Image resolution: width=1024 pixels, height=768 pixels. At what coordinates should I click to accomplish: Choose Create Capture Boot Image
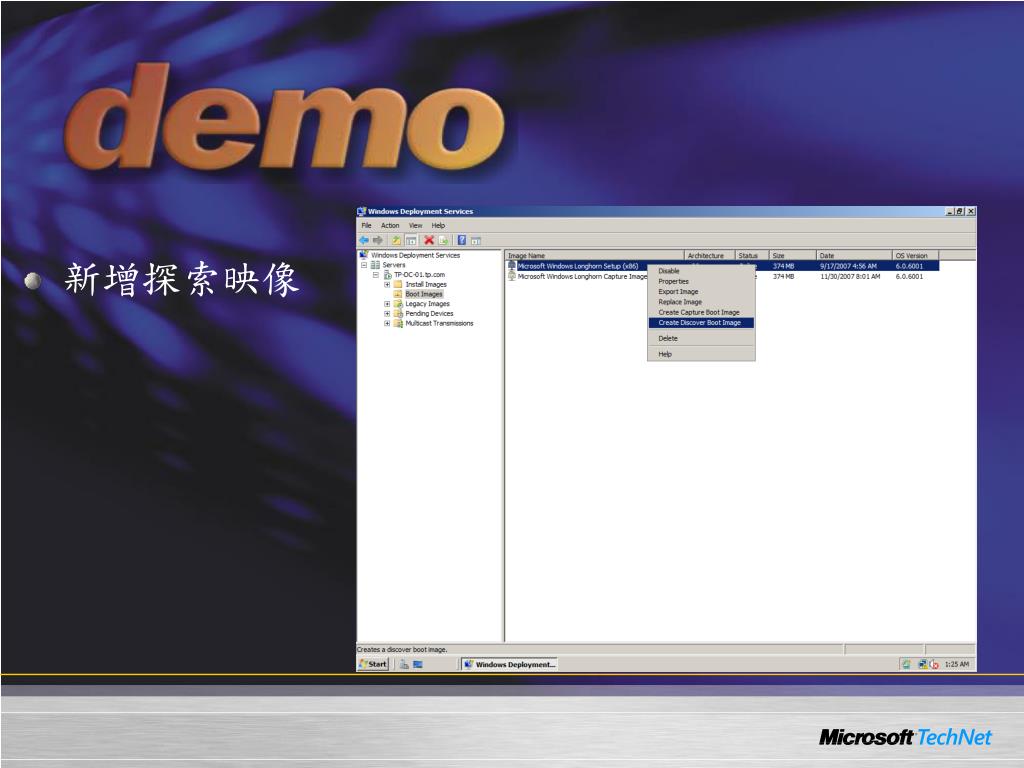(701, 312)
